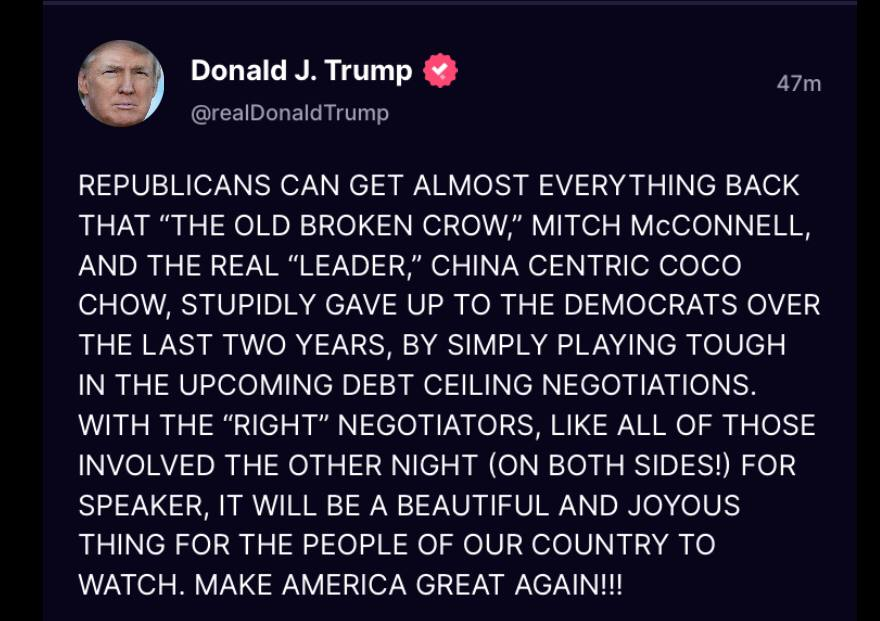880x621 pixels.
Task: Click the closing "MAKE AMERICA GREAT AGAIN!!!" text
Action: coord(408,585)
